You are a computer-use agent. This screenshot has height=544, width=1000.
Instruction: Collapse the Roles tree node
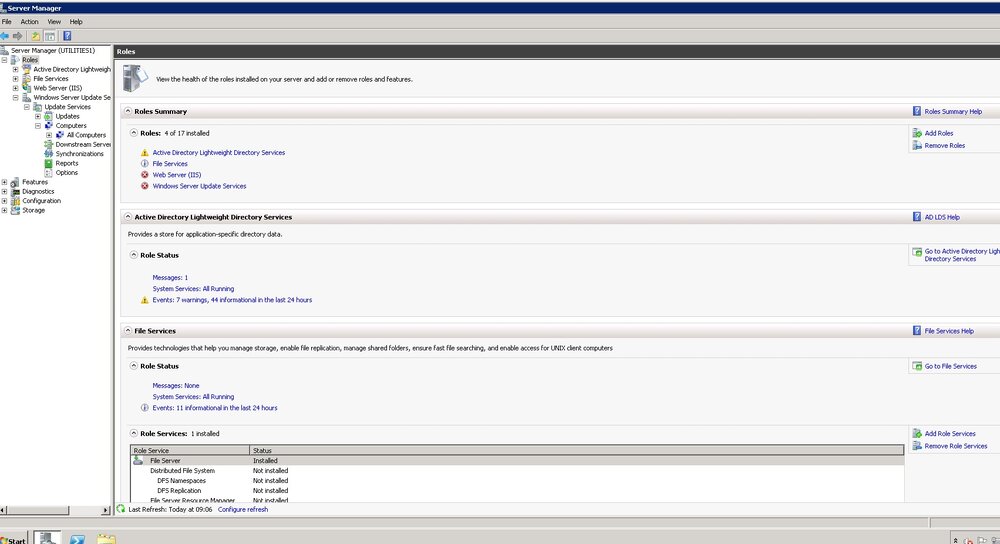coord(4,60)
